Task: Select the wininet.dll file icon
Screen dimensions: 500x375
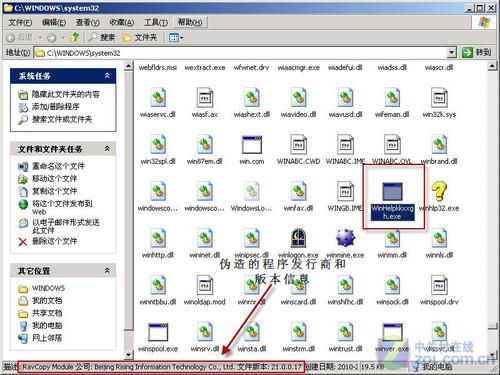Action: tap(205, 238)
